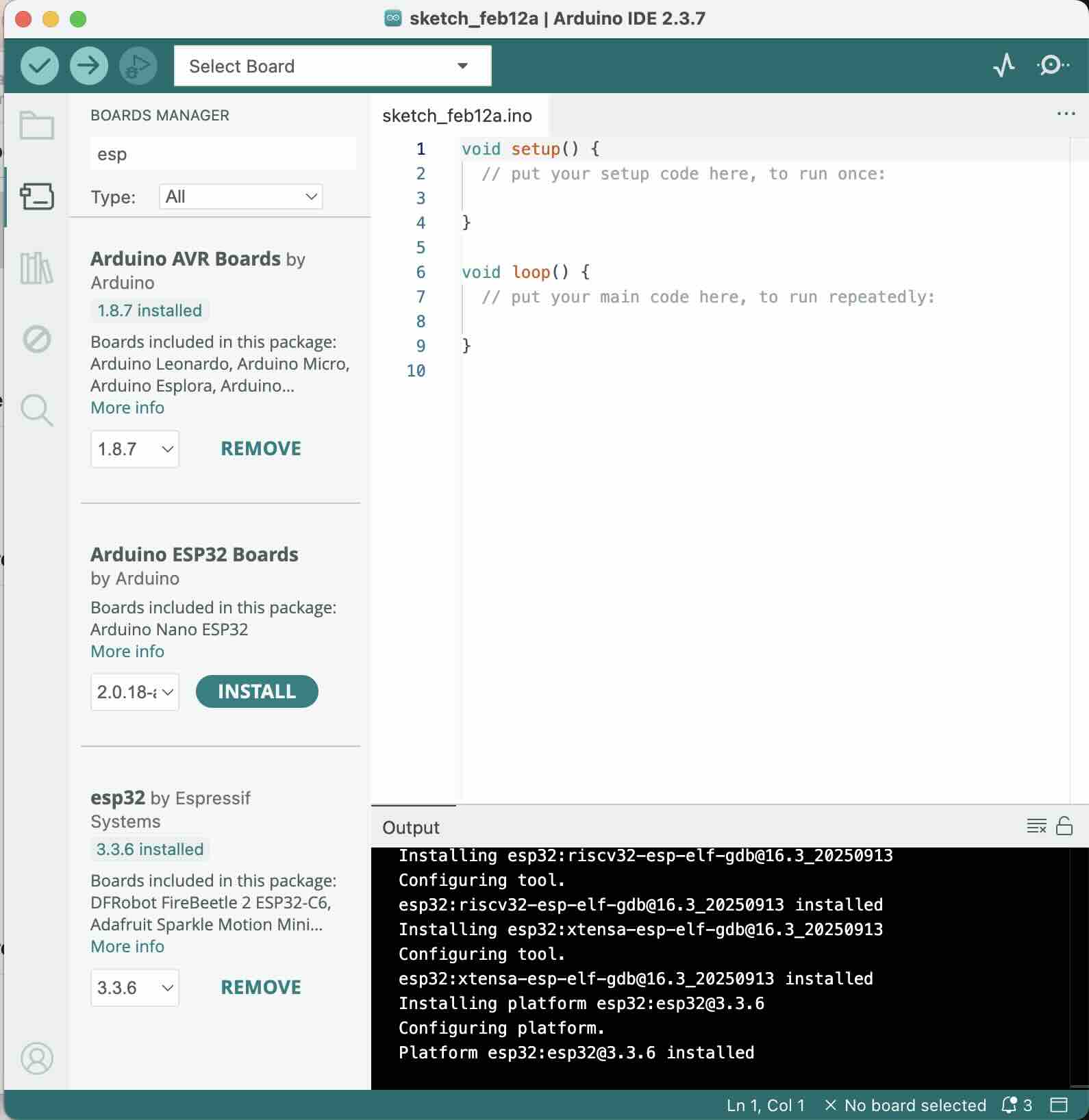Click the account profile icon
Image resolution: width=1089 pixels, height=1120 pixels.
(x=37, y=1058)
